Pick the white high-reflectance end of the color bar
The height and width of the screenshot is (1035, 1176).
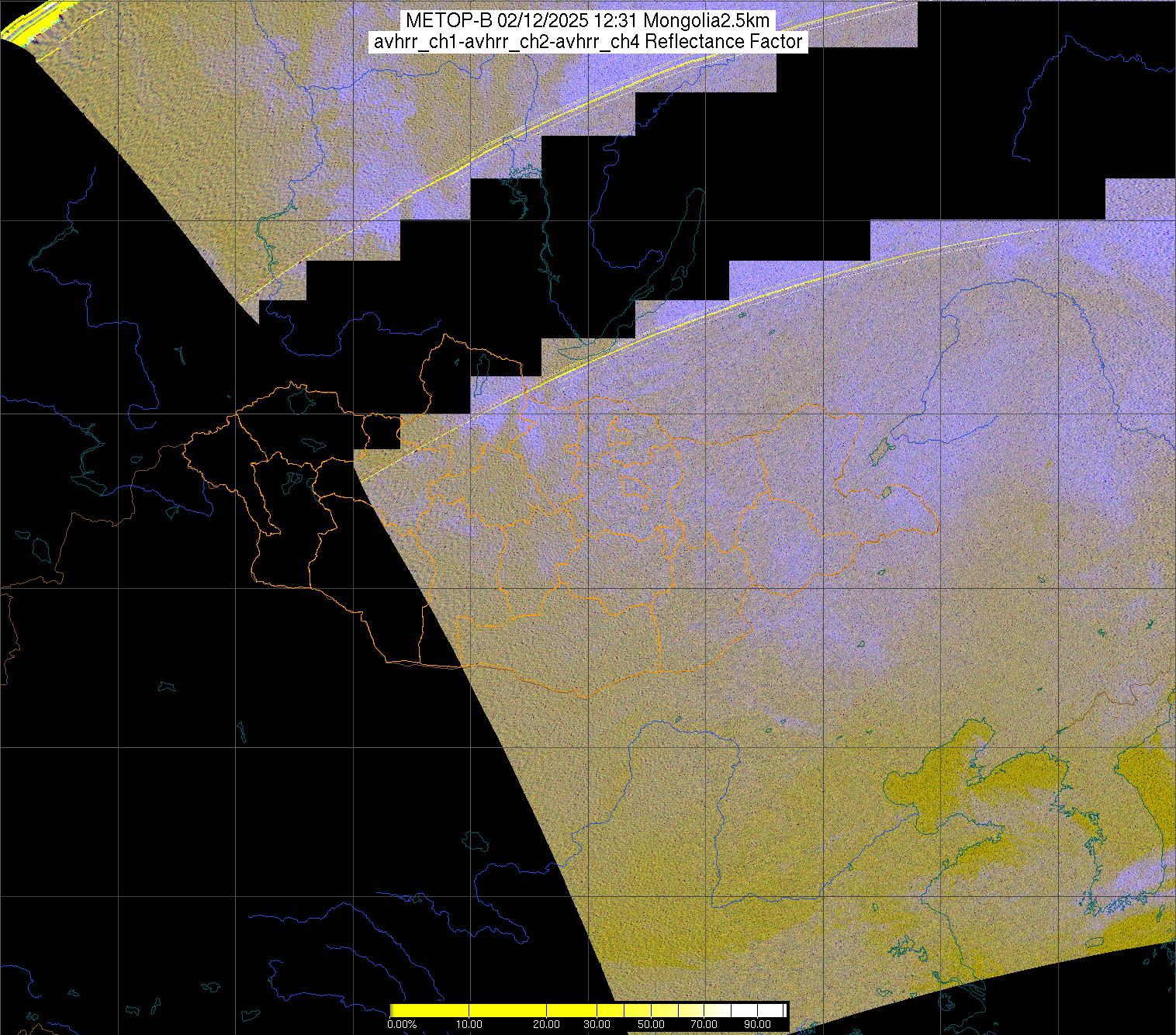[x=772, y=1009]
